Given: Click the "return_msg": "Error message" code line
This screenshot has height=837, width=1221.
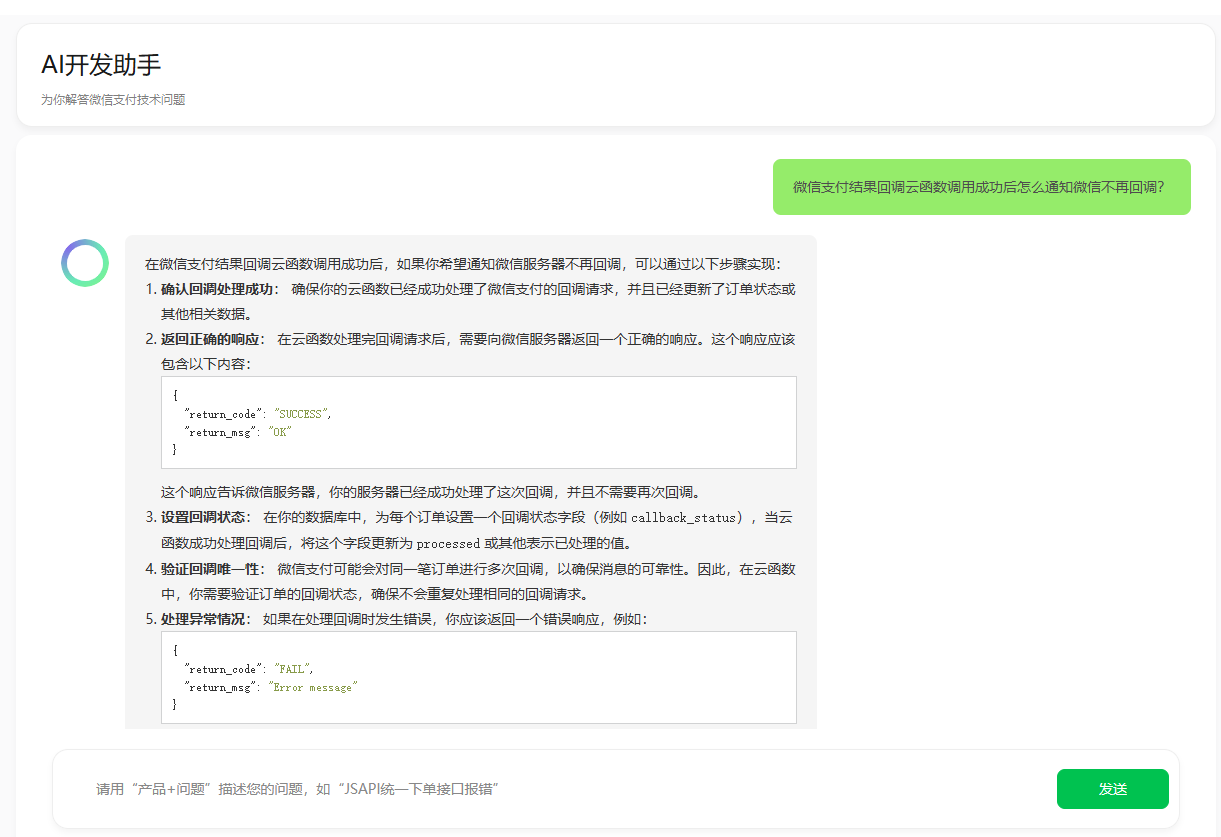Looking at the screenshot, I should 270,687.
